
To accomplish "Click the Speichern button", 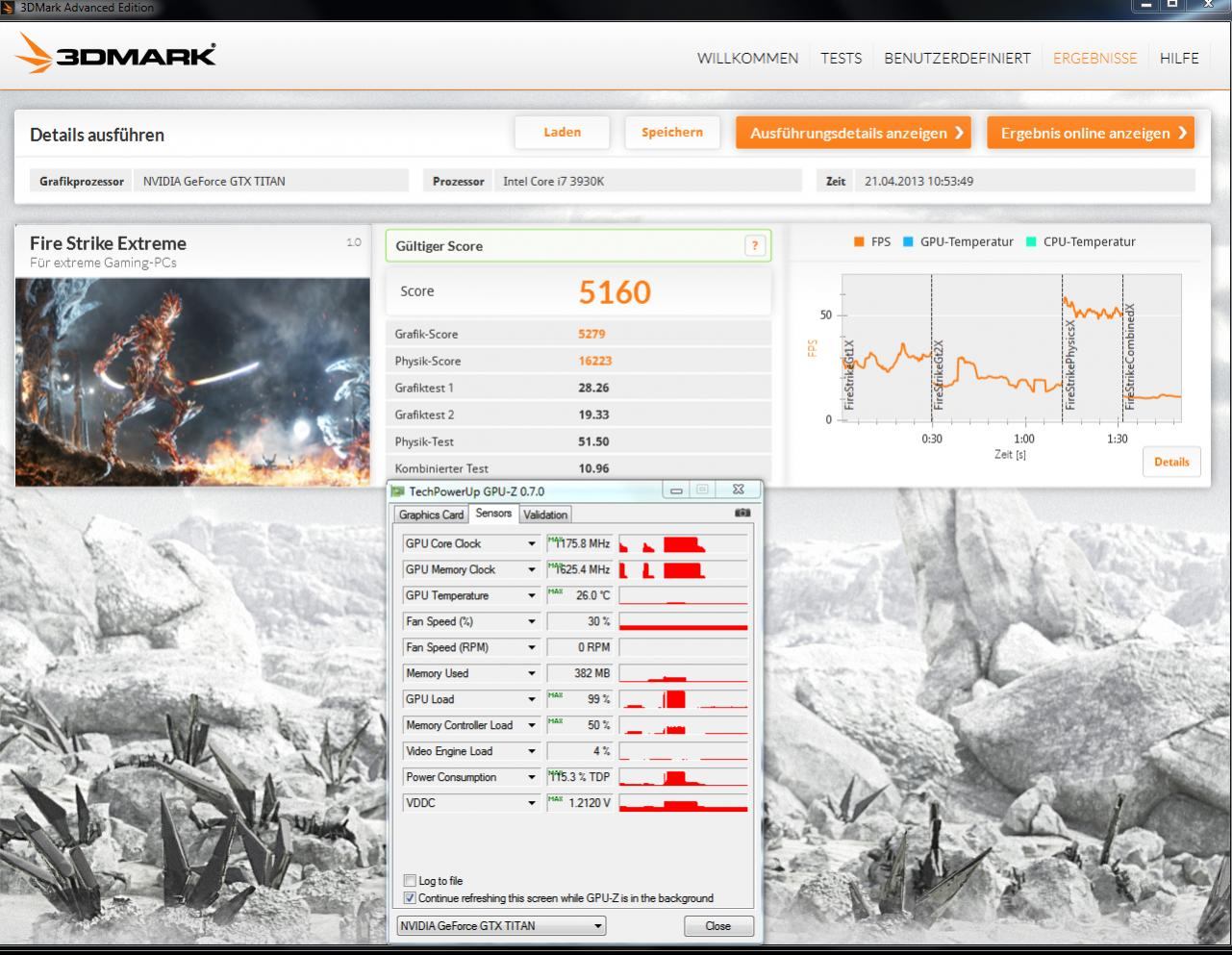I will pyautogui.click(x=672, y=133).
